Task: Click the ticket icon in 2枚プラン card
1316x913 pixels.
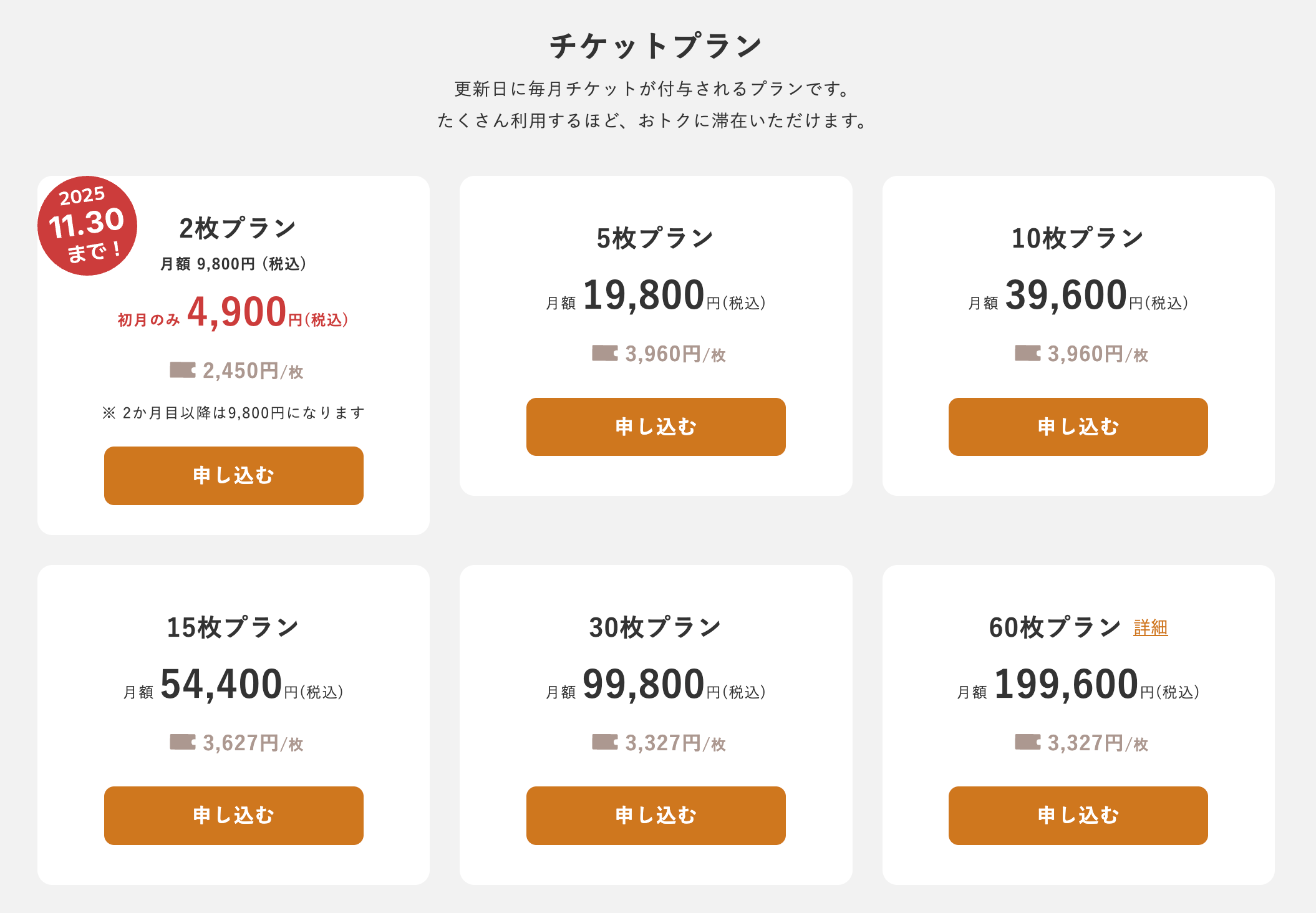Action: (x=182, y=370)
